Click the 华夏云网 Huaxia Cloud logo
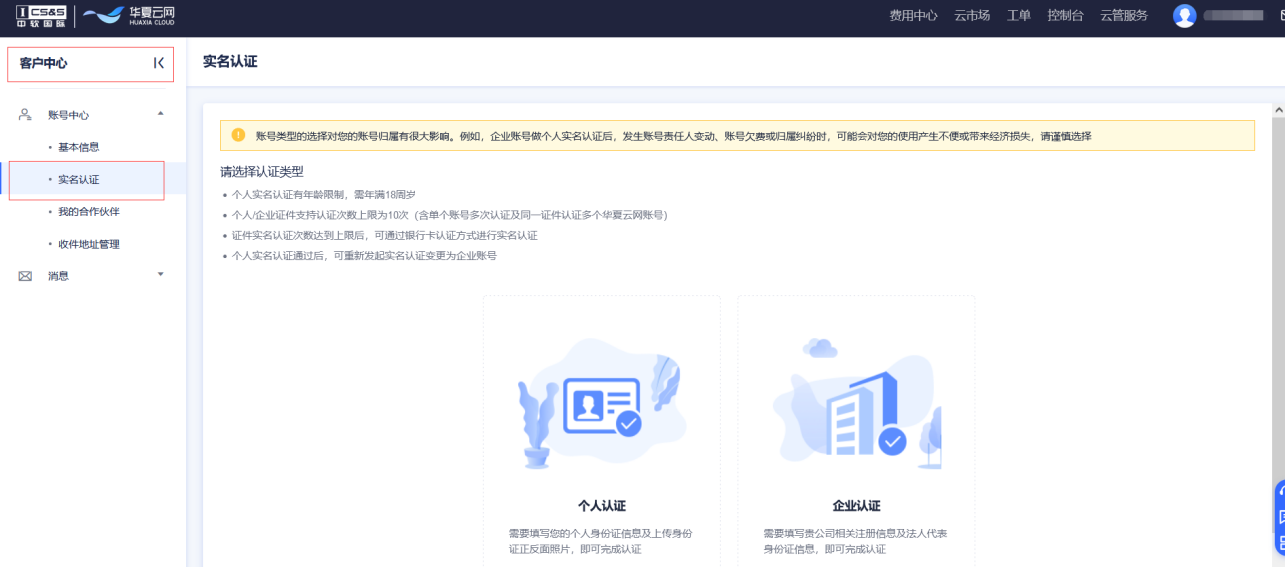This screenshot has width=1285, height=567. [129, 16]
